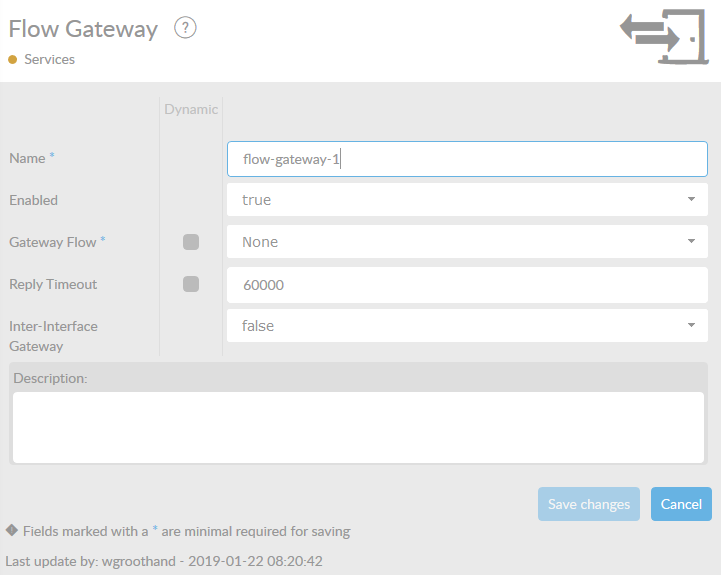Viewport: 721px width, 575px height.
Task: Click the Last update by text
Action: click(164, 561)
